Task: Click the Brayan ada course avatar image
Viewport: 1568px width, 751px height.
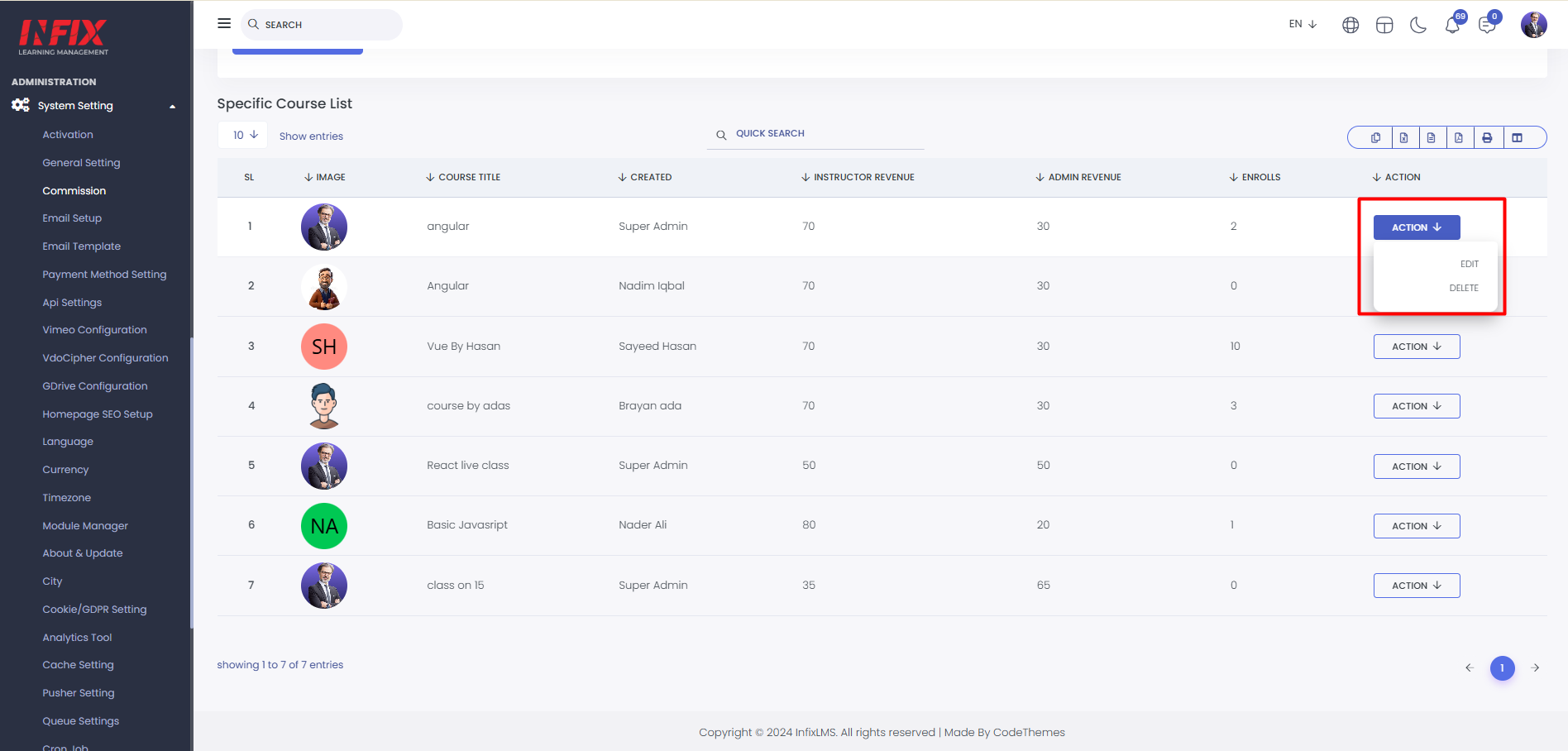Action: [324, 406]
